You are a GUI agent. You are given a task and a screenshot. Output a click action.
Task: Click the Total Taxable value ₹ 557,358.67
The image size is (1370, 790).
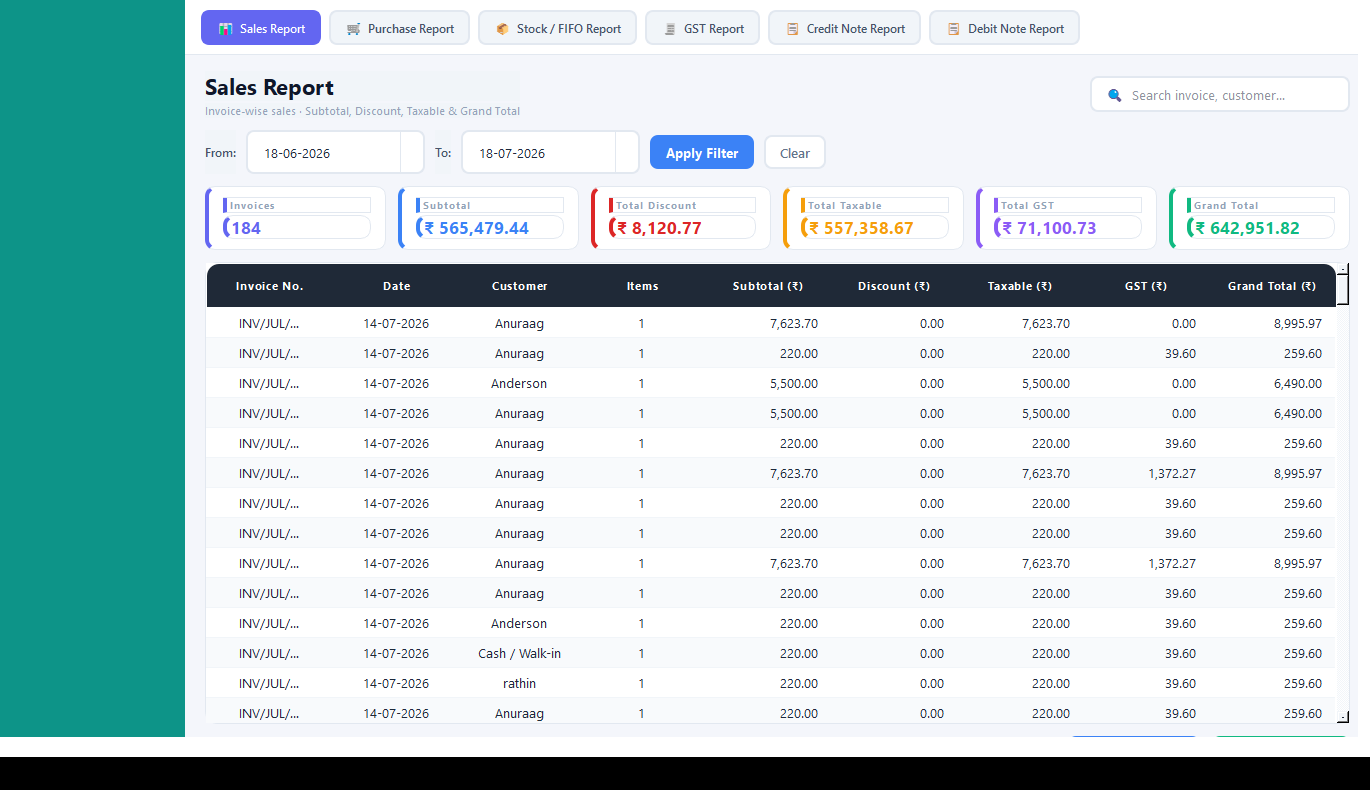861,228
